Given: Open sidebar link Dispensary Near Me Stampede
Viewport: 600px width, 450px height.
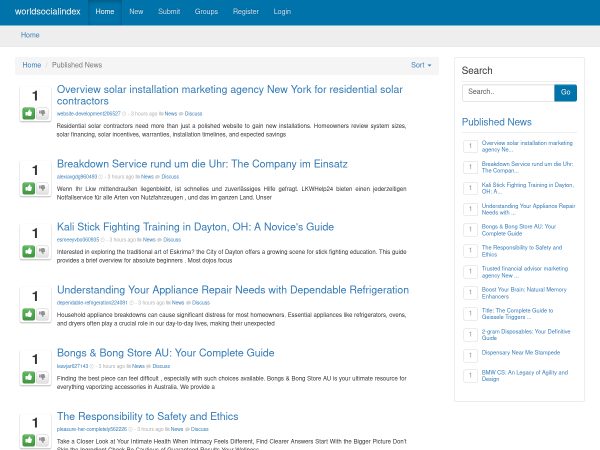Looking at the screenshot, I should pyautogui.click(x=521, y=353).
